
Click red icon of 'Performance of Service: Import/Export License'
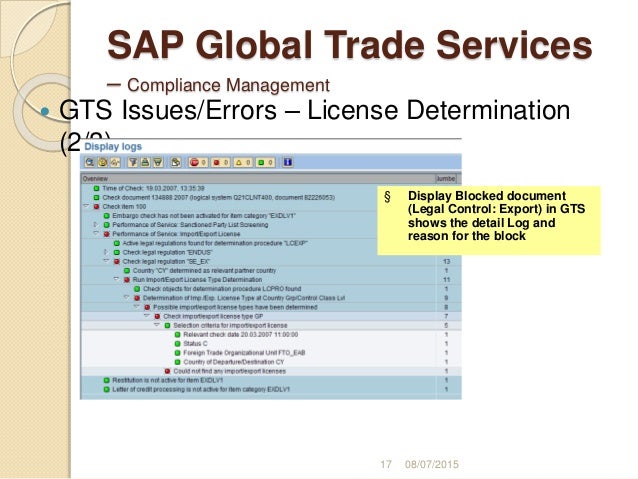click(x=107, y=234)
